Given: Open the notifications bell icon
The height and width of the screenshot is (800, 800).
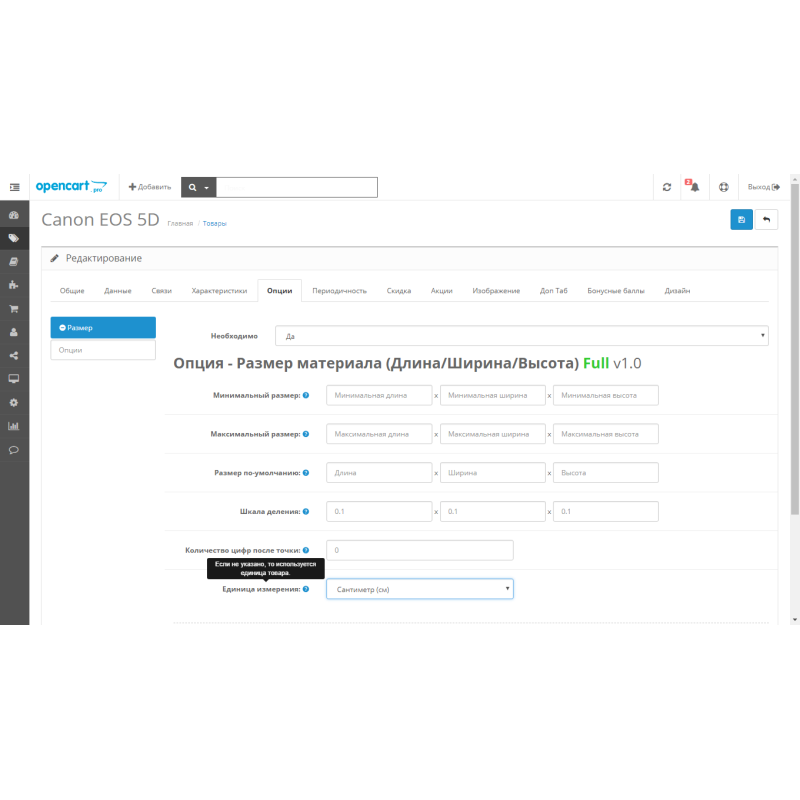Looking at the screenshot, I should click(694, 187).
